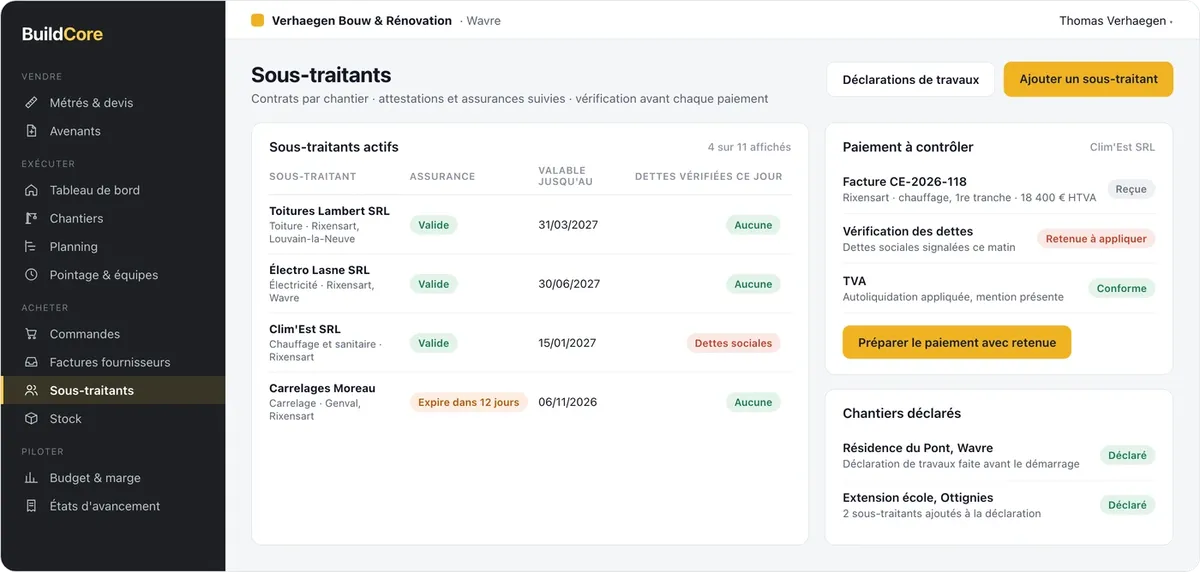Open the Toitures Lambert SRL row

(x=530, y=225)
